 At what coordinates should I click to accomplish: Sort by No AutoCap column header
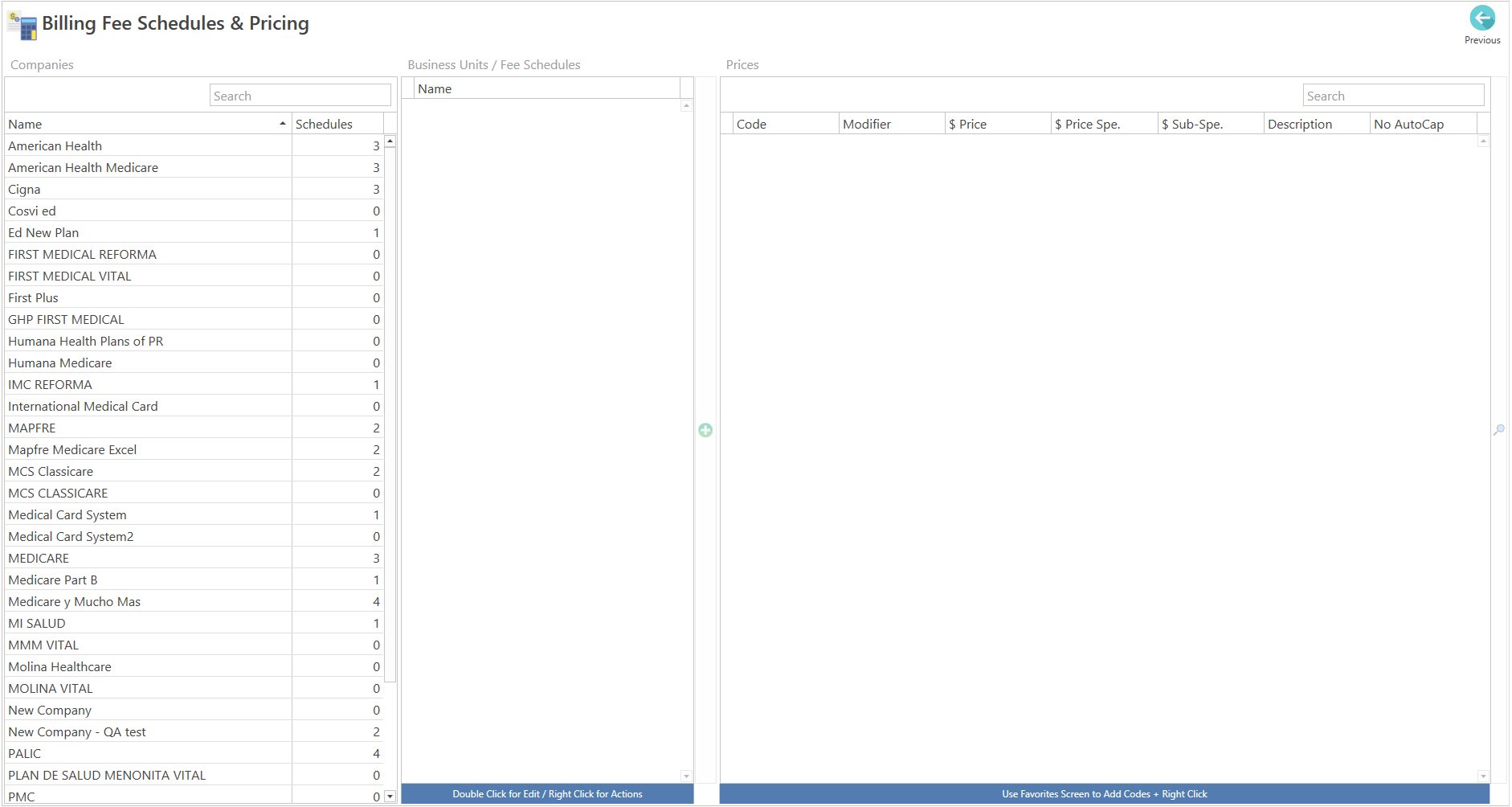tap(1423, 124)
